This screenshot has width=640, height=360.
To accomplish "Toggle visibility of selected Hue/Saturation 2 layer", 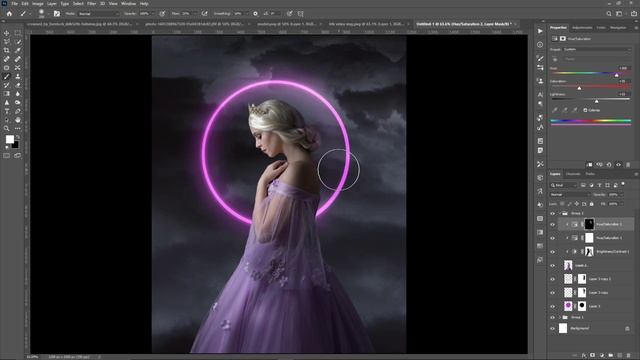I will pos(552,224).
